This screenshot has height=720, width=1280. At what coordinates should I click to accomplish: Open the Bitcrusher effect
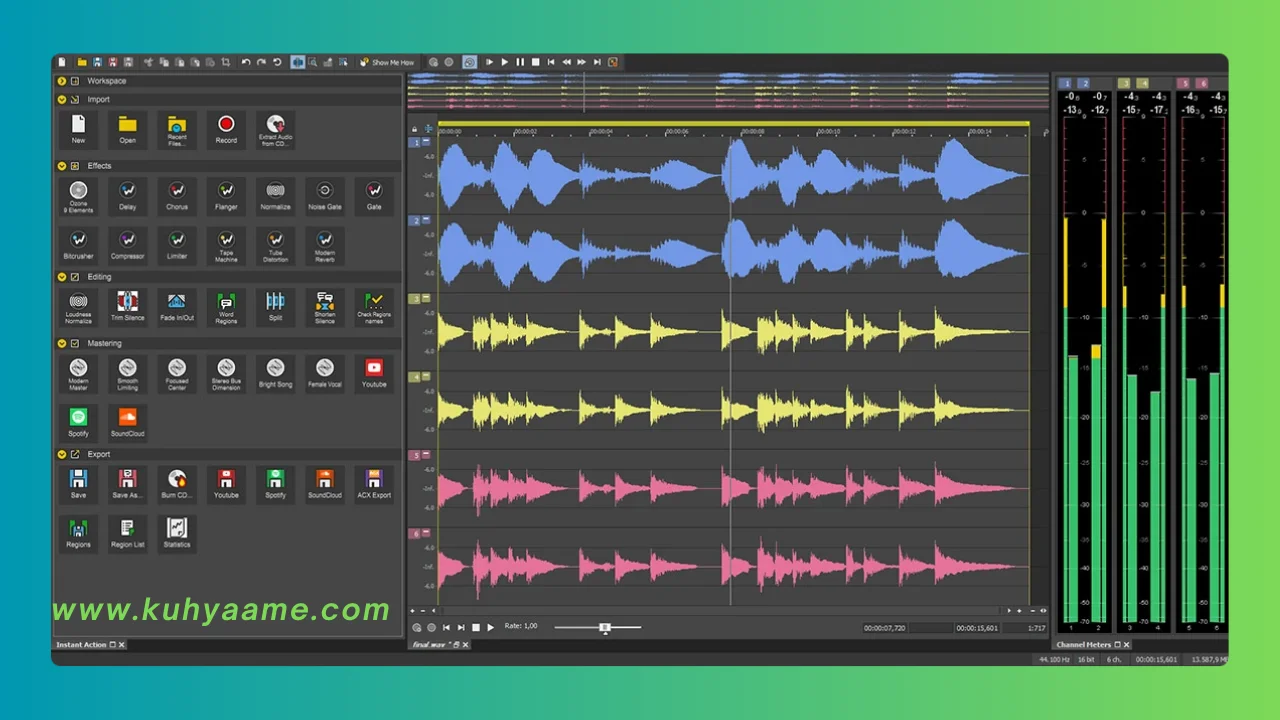[x=78, y=245]
